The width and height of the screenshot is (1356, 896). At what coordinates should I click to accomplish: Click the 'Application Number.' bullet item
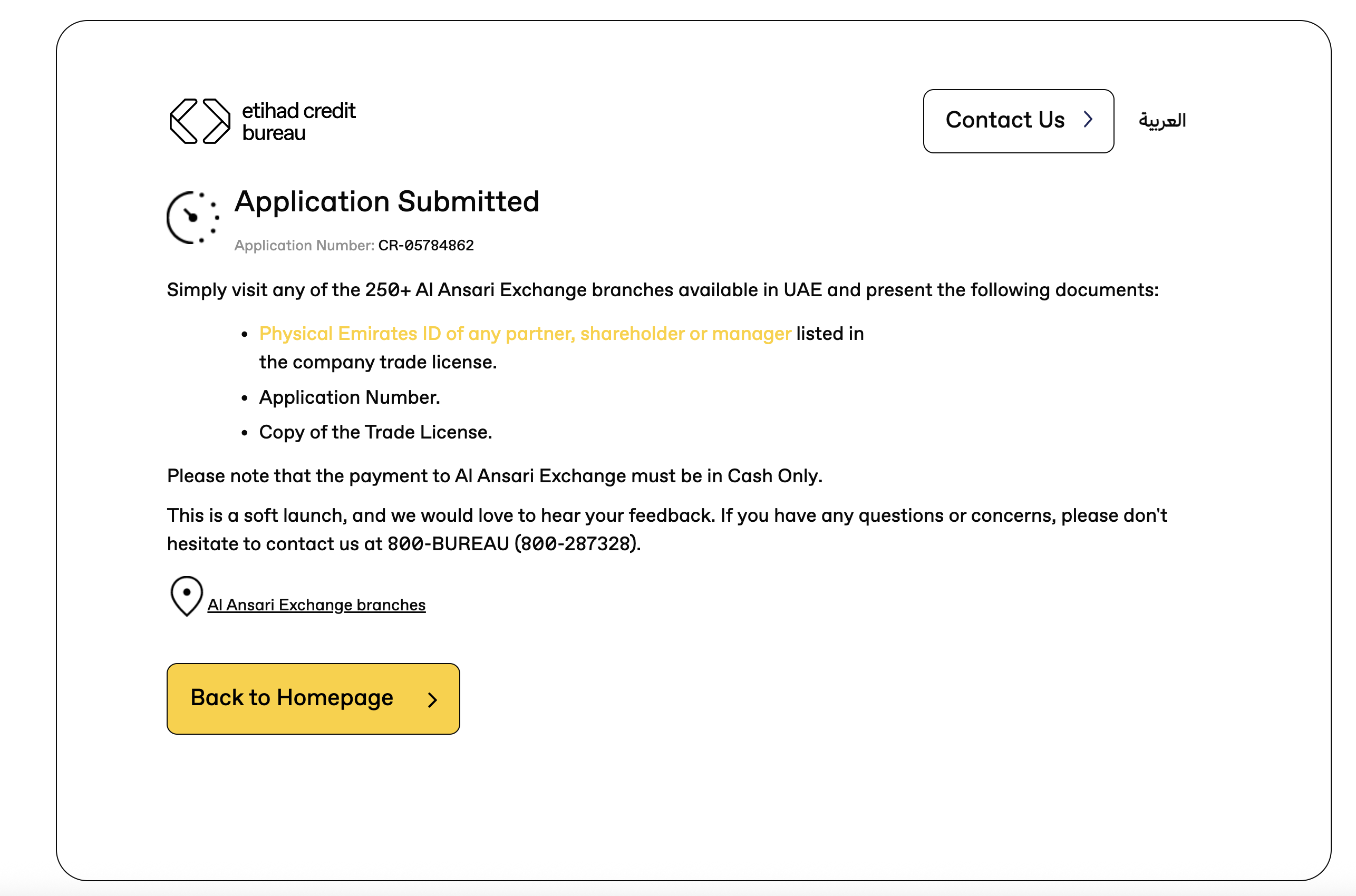coord(350,398)
